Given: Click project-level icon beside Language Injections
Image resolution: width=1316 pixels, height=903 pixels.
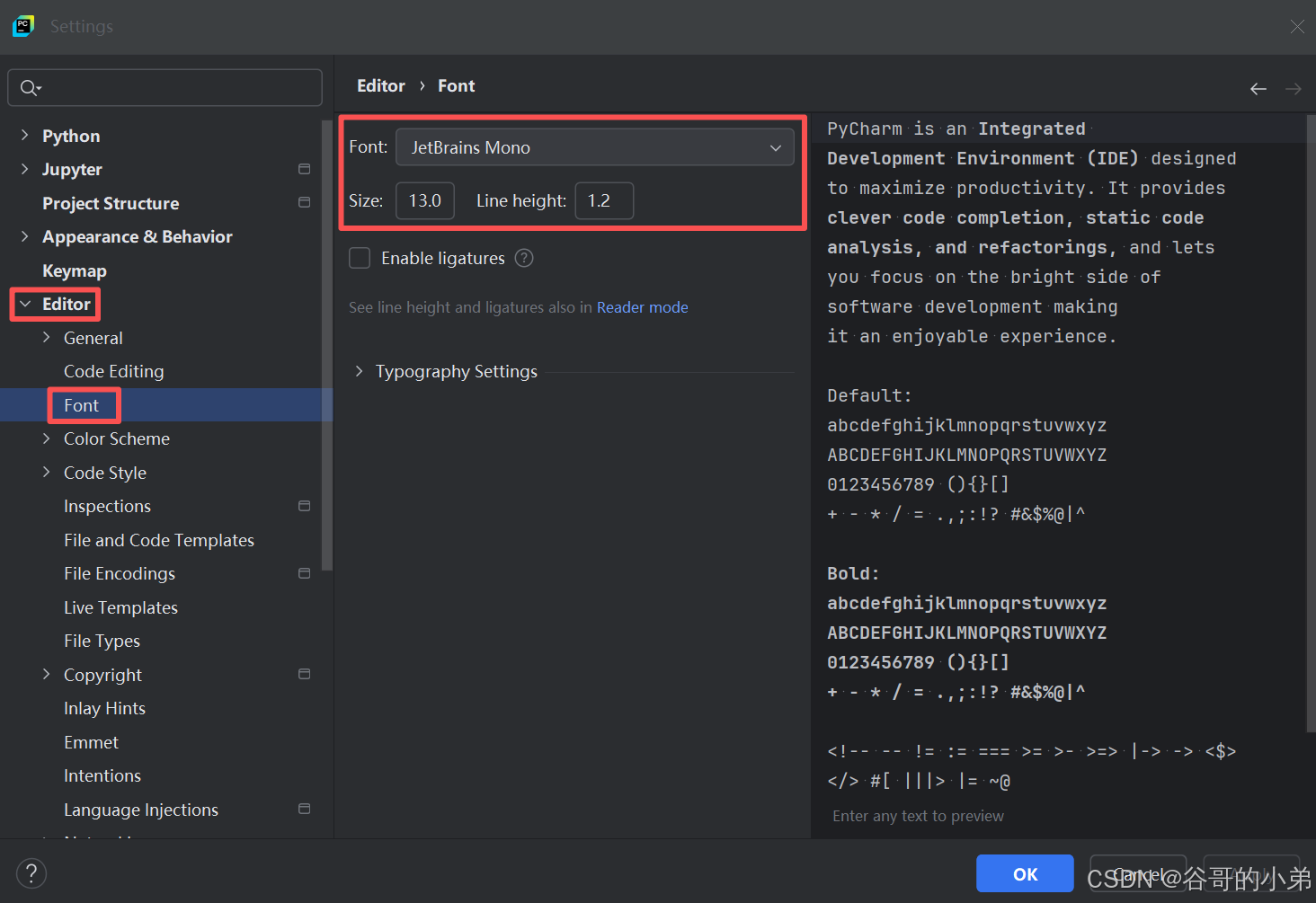Looking at the screenshot, I should point(305,809).
